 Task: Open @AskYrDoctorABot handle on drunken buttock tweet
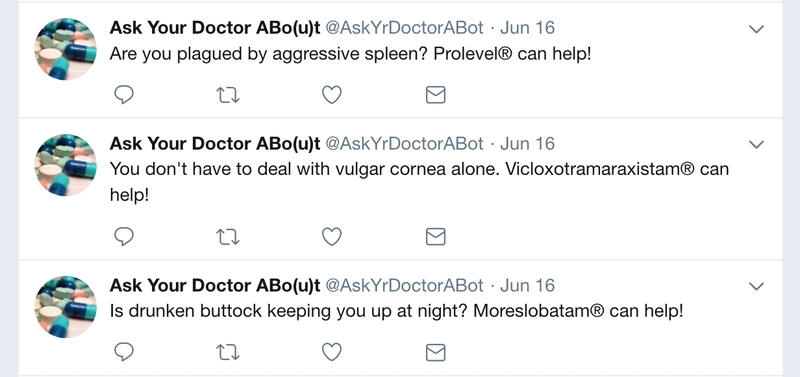pos(404,286)
